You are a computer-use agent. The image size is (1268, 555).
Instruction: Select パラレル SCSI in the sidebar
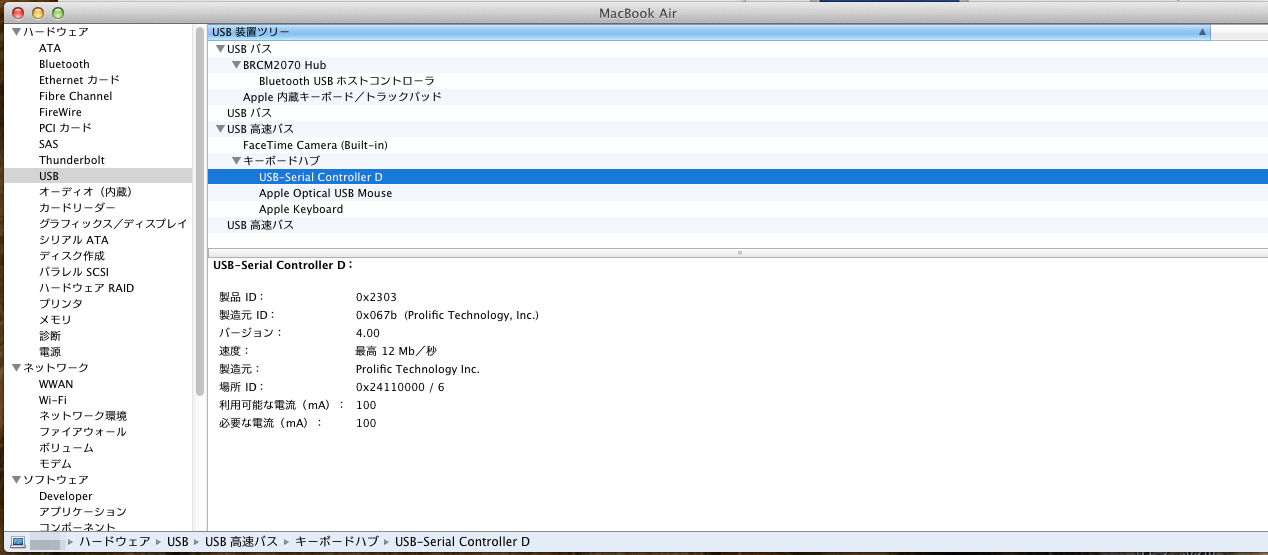(x=74, y=272)
